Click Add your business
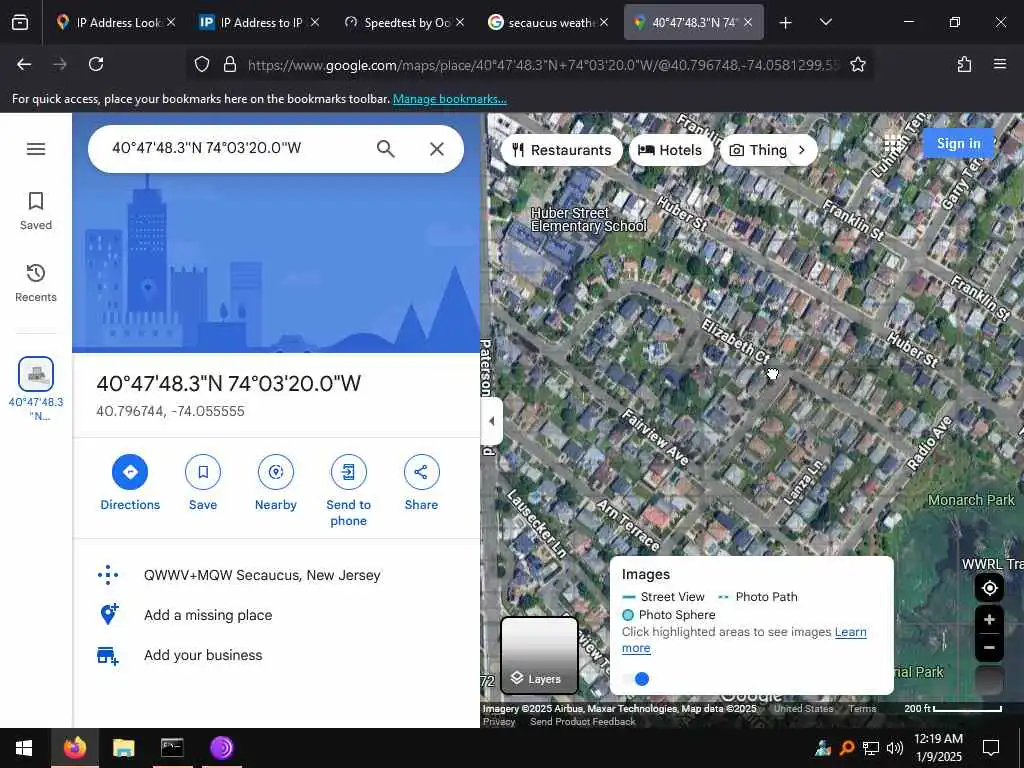This screenshot has height=768, width=1024. 202,655
